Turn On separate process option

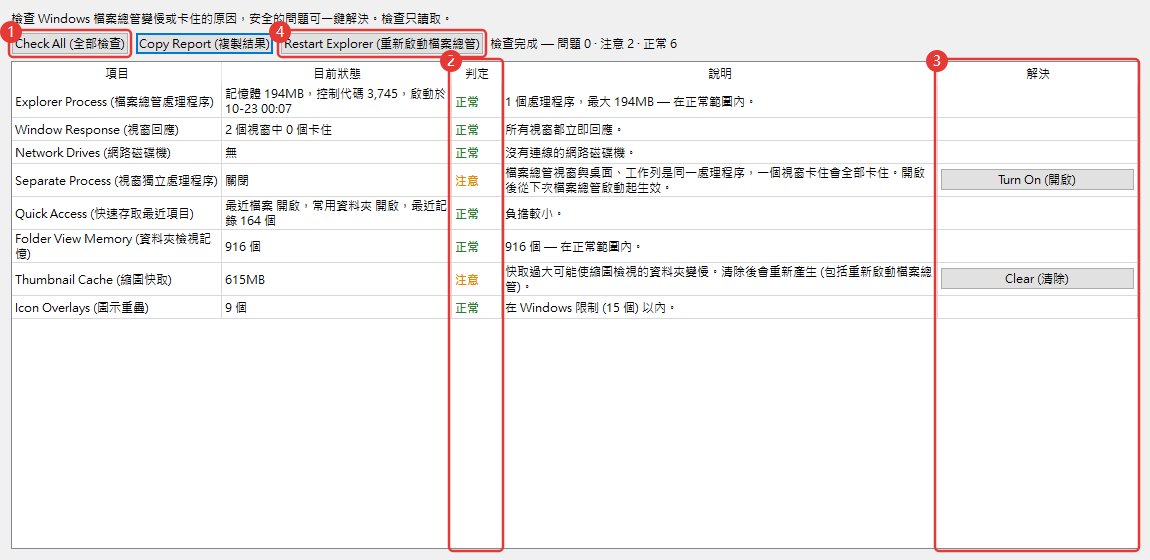pos(1037,180)
